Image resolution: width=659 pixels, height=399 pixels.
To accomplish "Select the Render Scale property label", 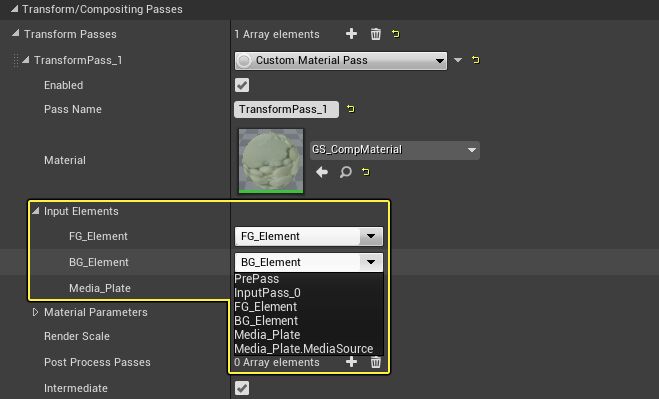I will (x=76, y=336).
